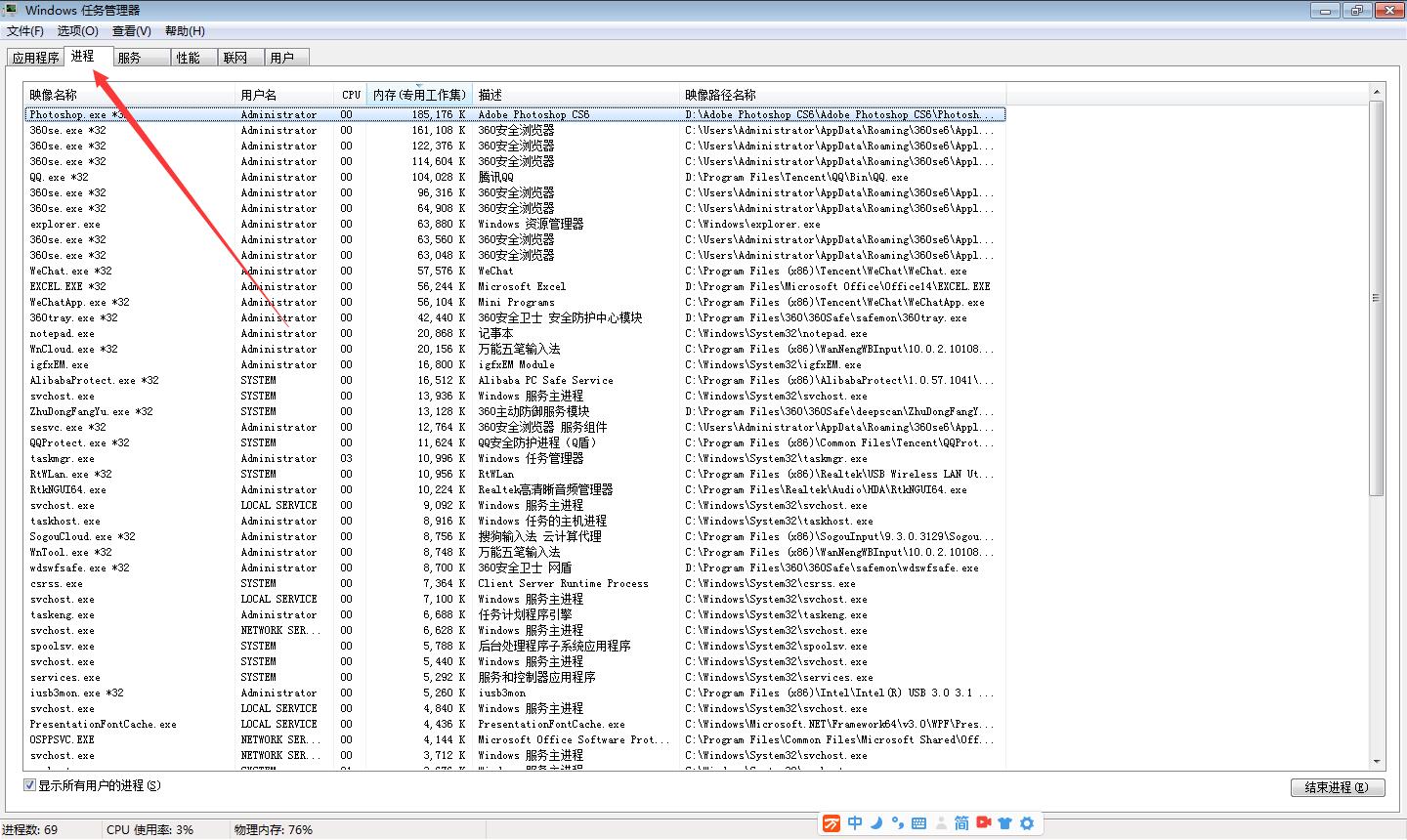Click the process list scrollbar up arrow
Viewport: 1407px width, 840px height.
coord(1377,93)
